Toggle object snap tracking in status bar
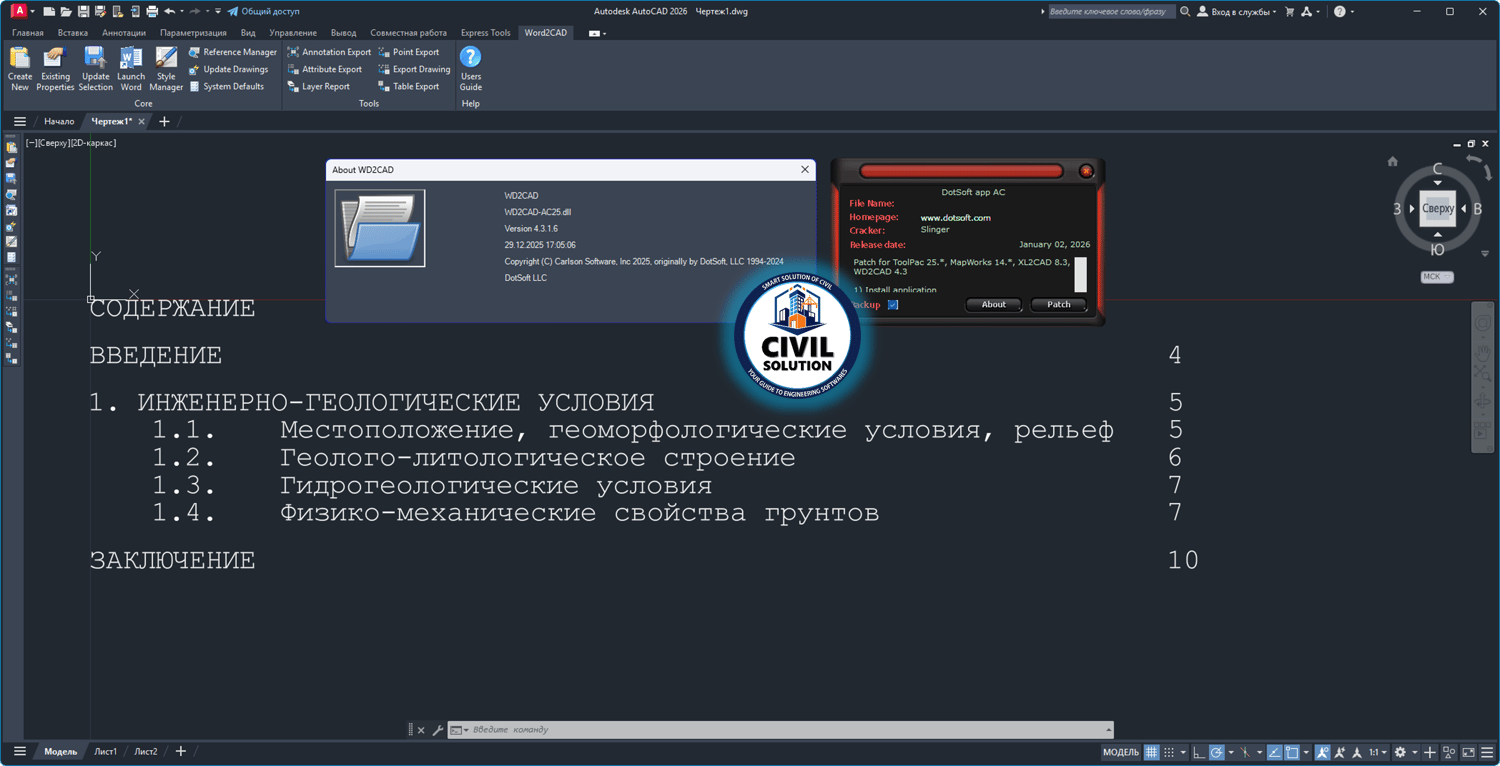The height and width of the screenshot is (766, 1500). pos(1274,752)
